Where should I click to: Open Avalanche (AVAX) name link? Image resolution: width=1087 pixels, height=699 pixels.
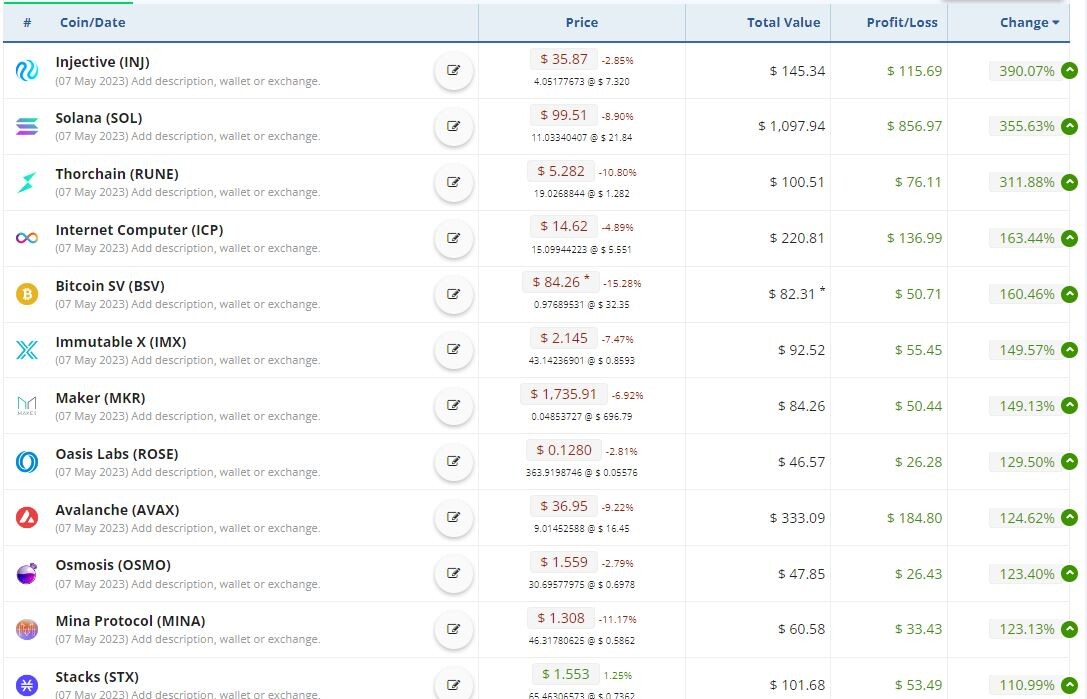117,510
